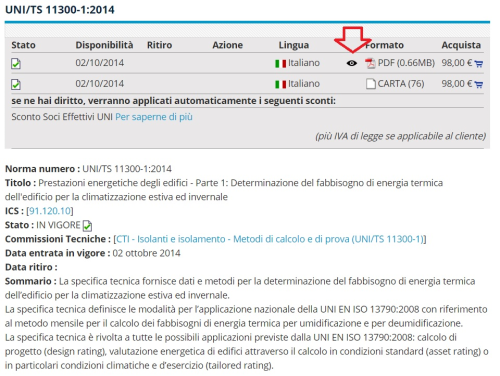Add the CARTA version to cart

479,85
